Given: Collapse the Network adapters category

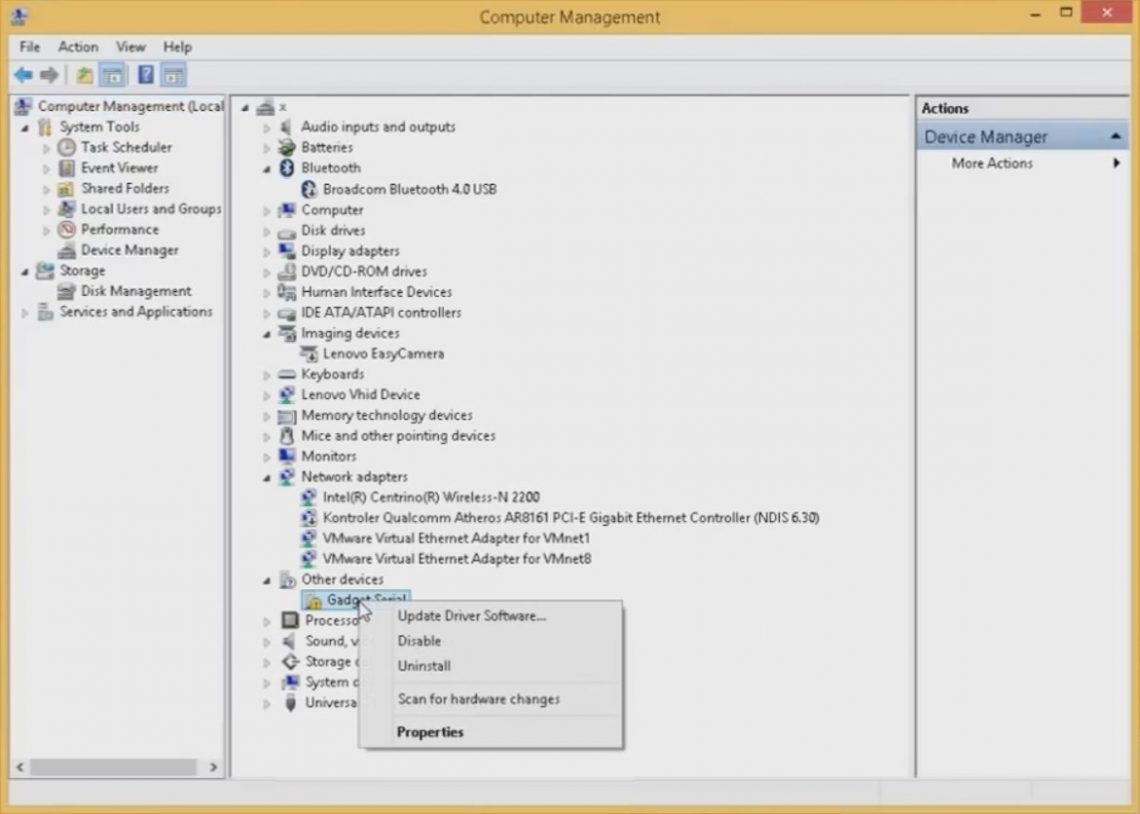Looking at the screenshot, I should [264, 476].
